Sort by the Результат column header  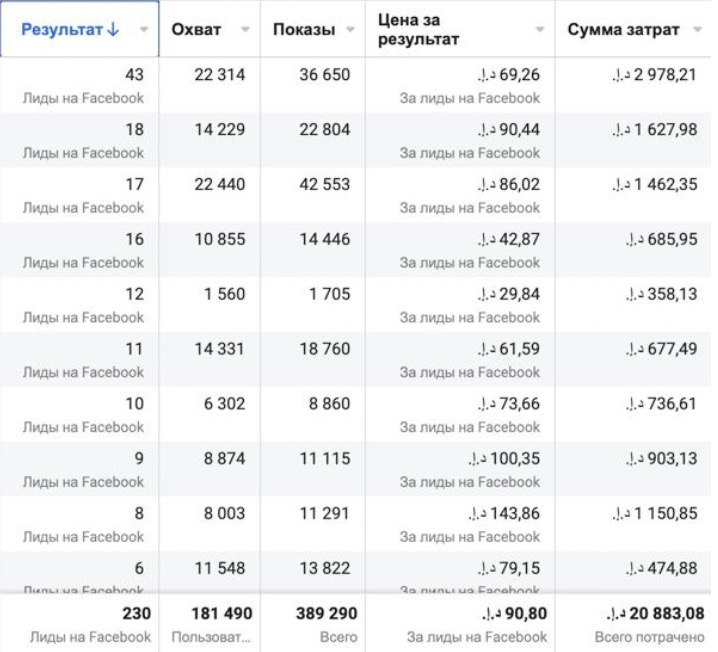pos(62,30)
